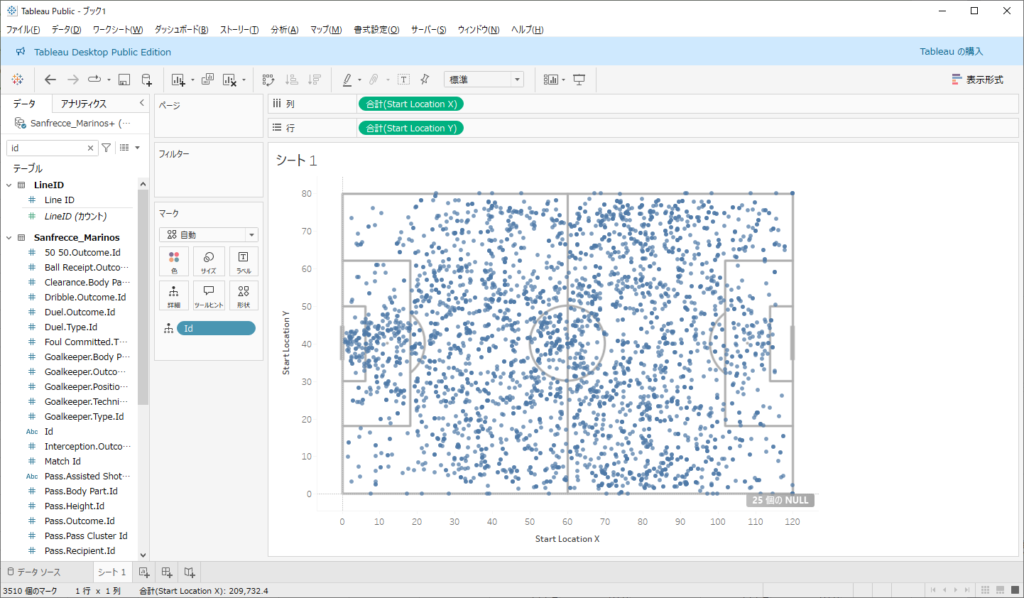The height and width of the screenshot is (598, 1024).
Task: Switch to the データ ソース tab
Action: coord(34,573)
